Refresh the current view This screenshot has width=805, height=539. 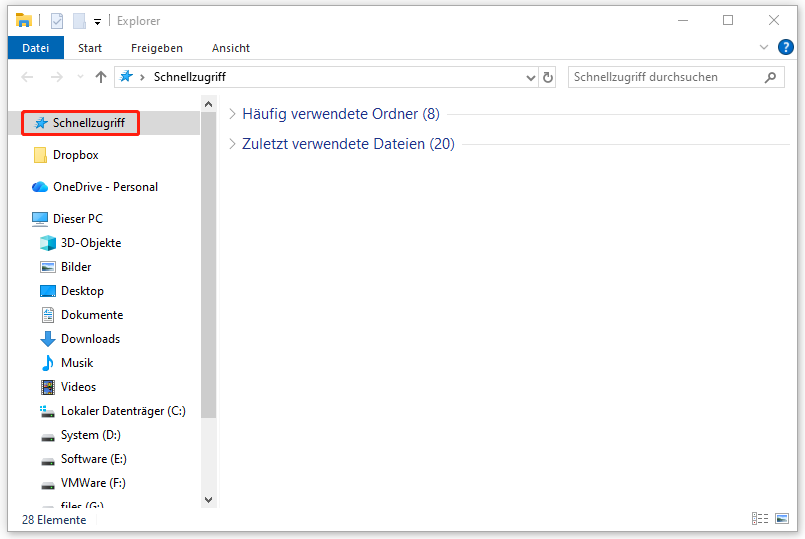pos(548,78)
